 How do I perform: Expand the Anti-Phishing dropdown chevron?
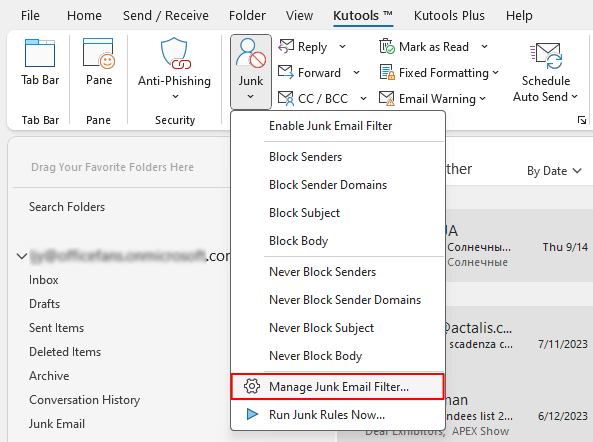175,96
